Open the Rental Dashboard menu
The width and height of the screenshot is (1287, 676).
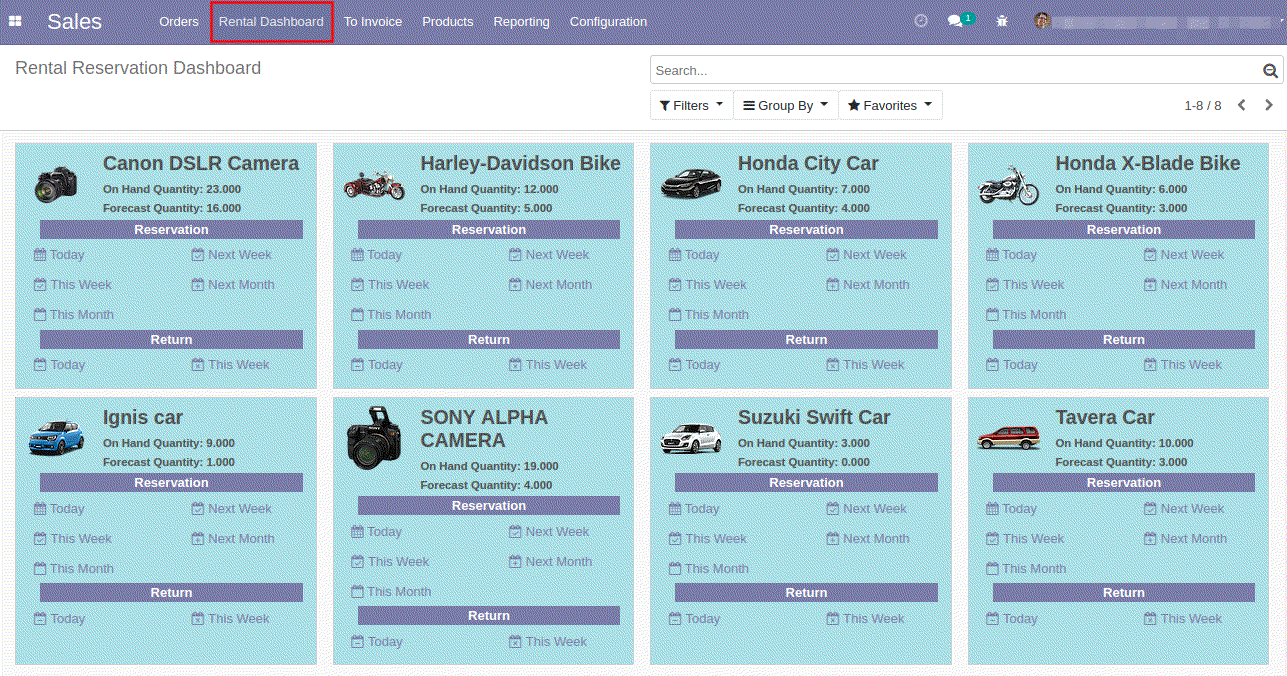(271, 21)
